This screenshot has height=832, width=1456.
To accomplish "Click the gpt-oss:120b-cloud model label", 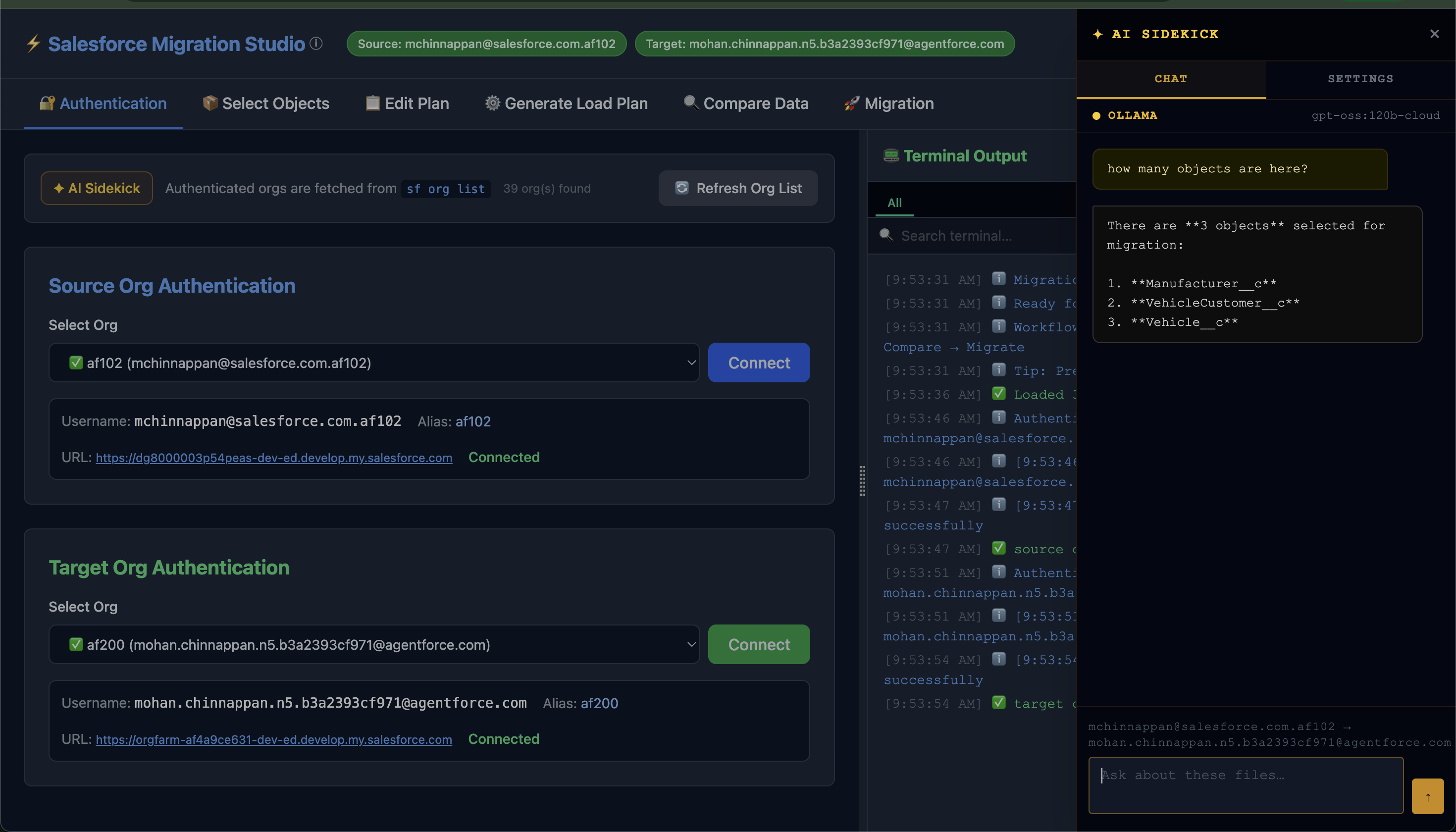I will (1375, 115).
